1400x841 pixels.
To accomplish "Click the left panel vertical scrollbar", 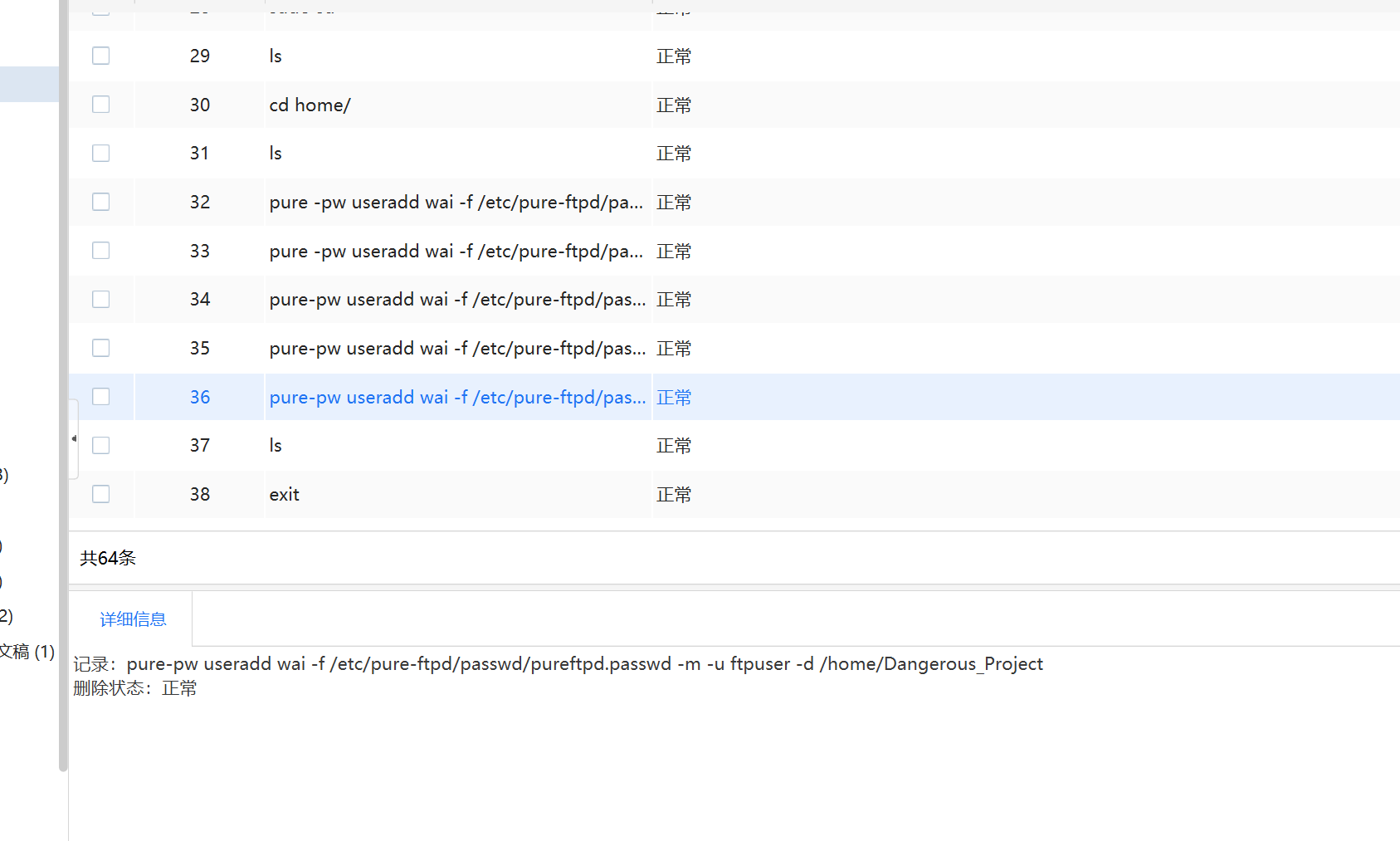I will tap(63, 386).
